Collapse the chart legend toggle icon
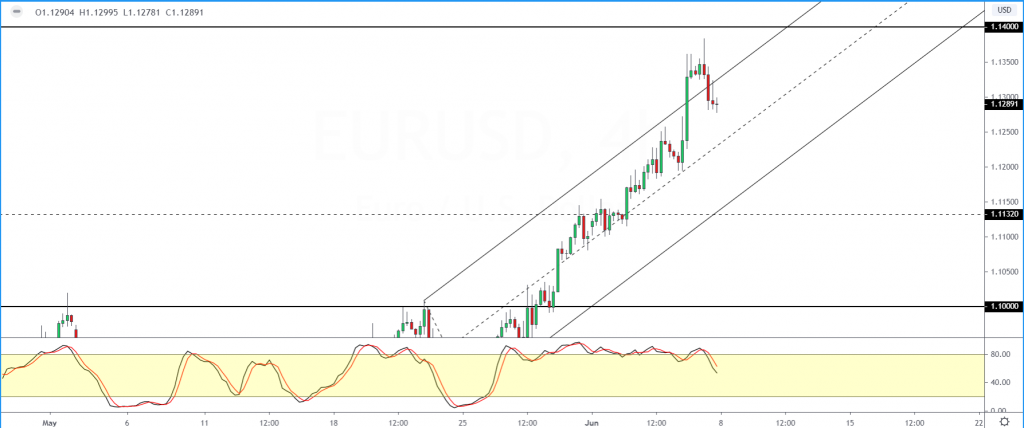This screenshot has width=1024, height=428. [16, 12]
